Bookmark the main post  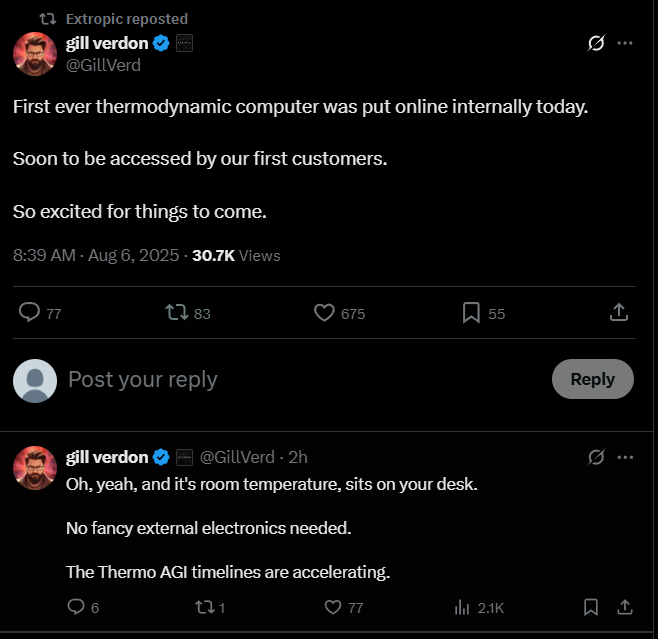coord(471,313)
